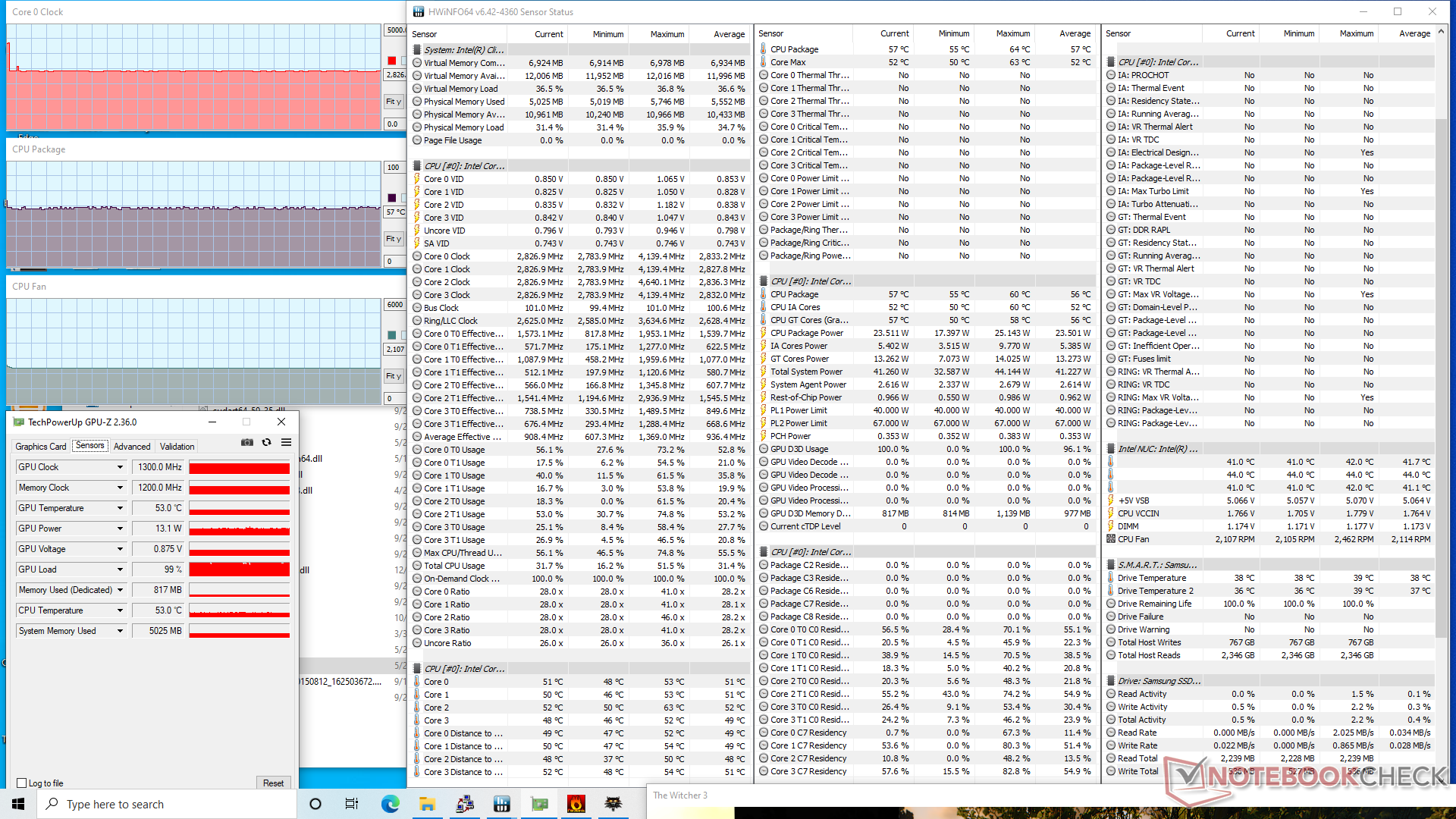The image size is (1456, 819).
Task: Click HWiNFO64 title bar app icon
Action: click(419, 11)
